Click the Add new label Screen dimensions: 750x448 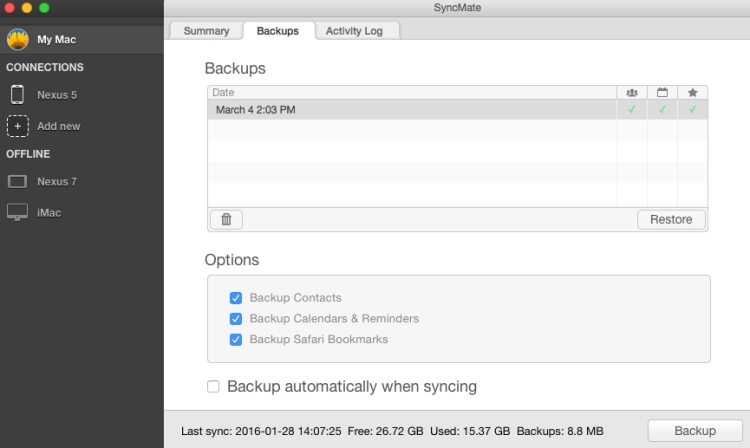coord(59,126)
